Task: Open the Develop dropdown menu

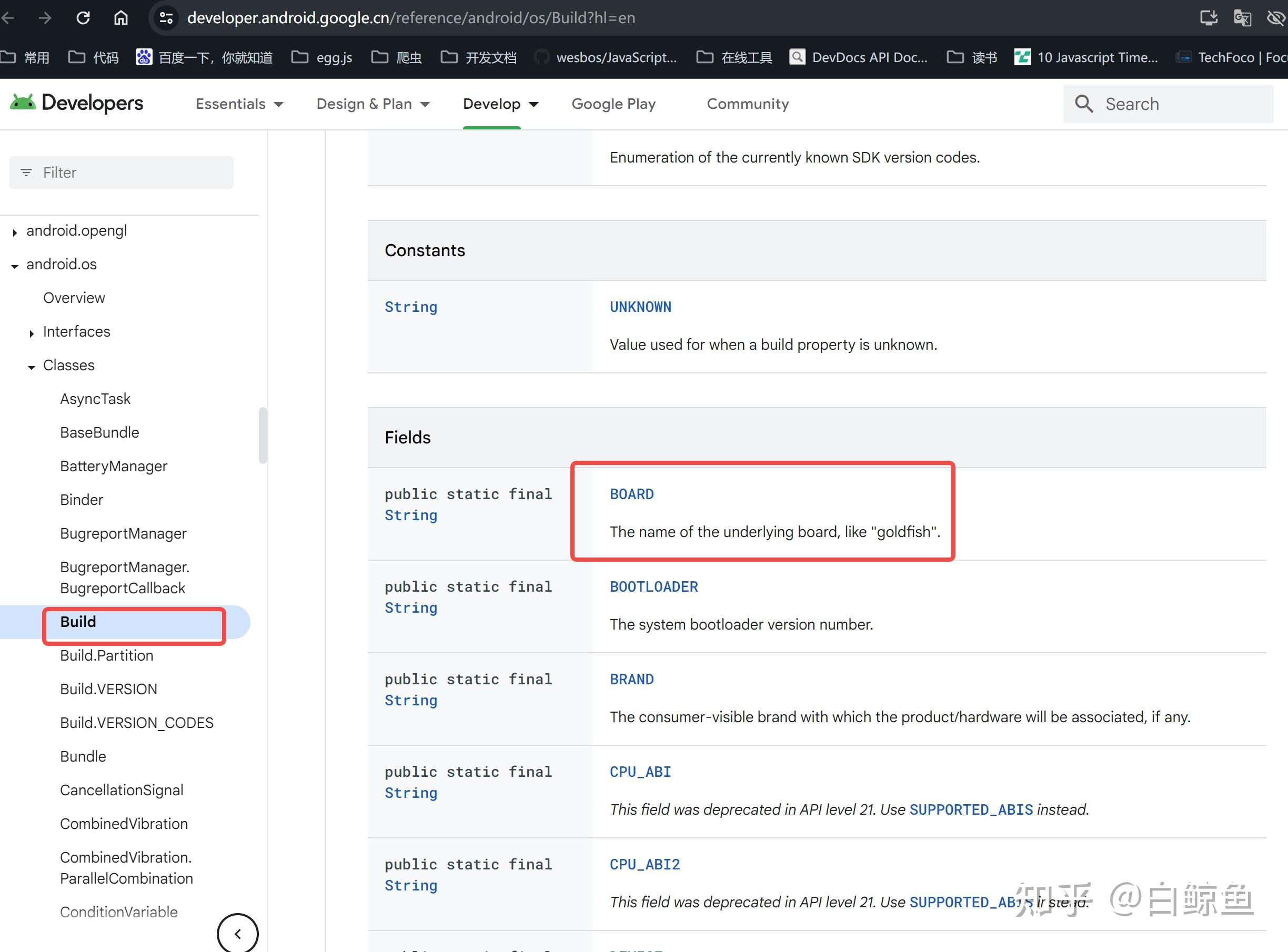Action: tap(499, 104)
